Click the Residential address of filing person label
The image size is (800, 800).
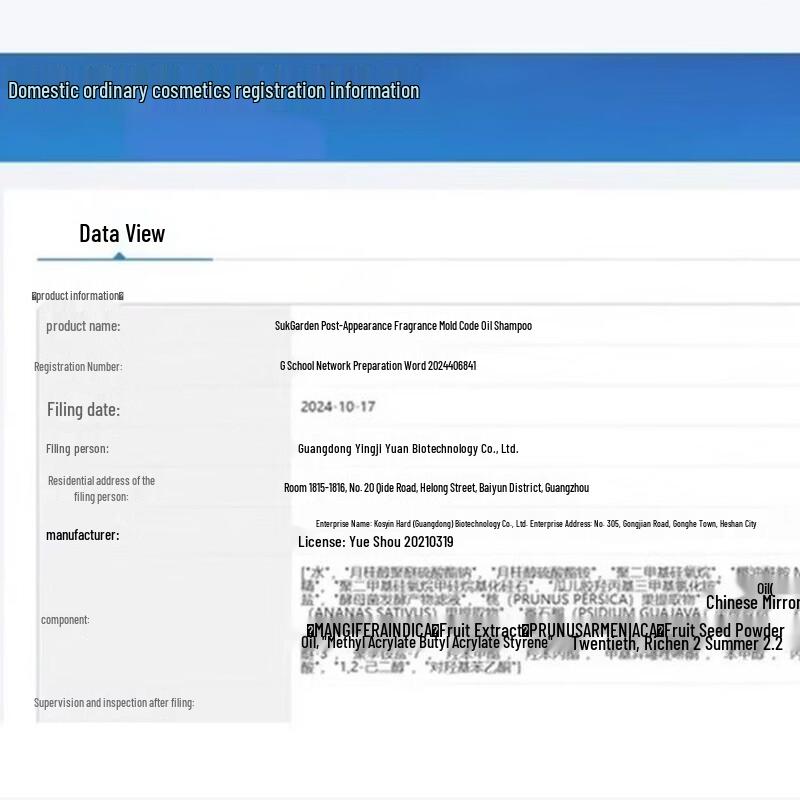point(101,489)
